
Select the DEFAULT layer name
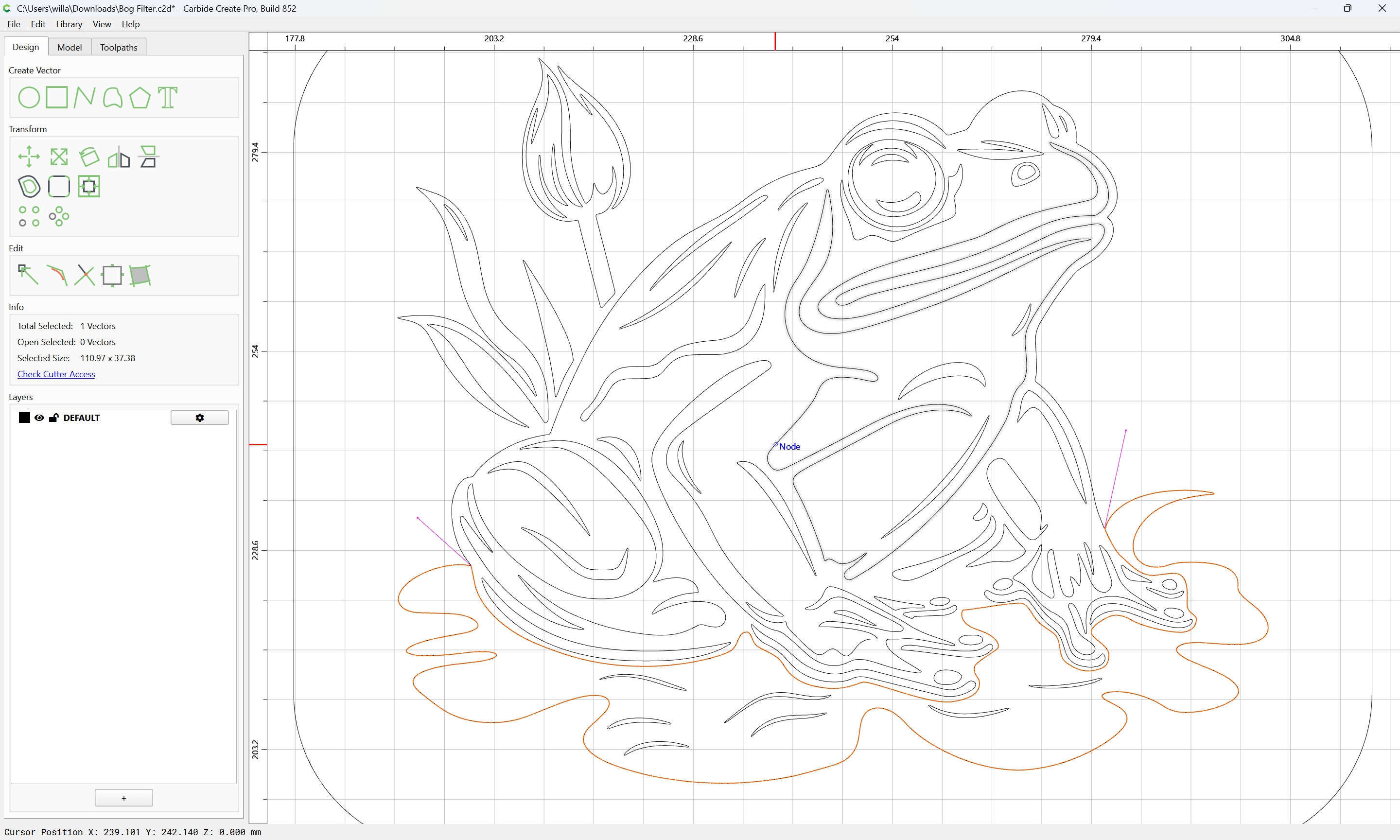[x=82, y=418]
